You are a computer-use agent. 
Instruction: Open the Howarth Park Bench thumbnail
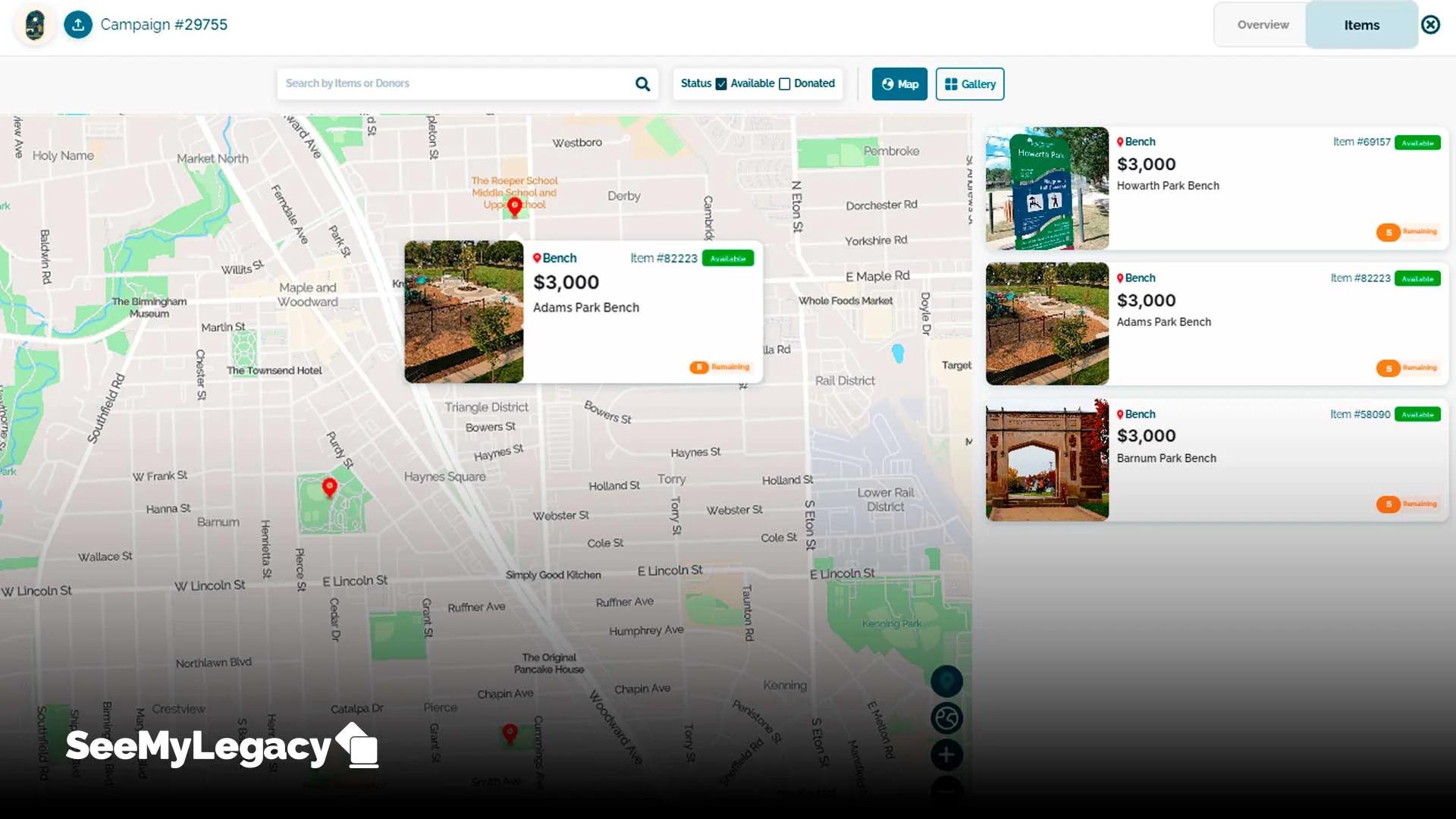point(1046,188)
